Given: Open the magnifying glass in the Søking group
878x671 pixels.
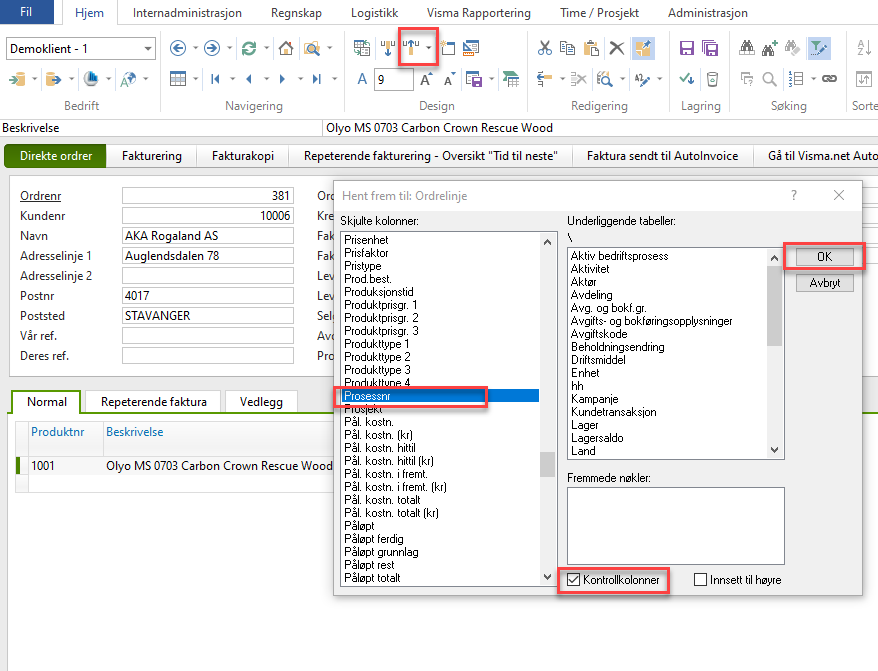Looking at the screenshot, I should (769, 79).
